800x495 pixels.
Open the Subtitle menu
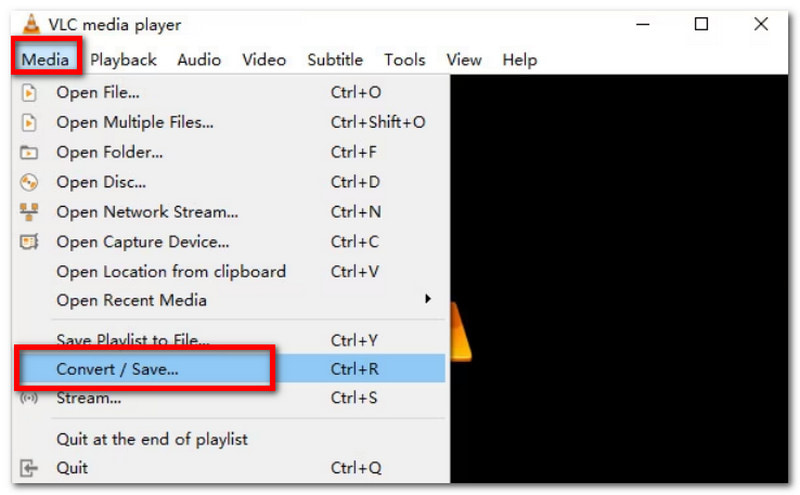click(x=335, y=60)
